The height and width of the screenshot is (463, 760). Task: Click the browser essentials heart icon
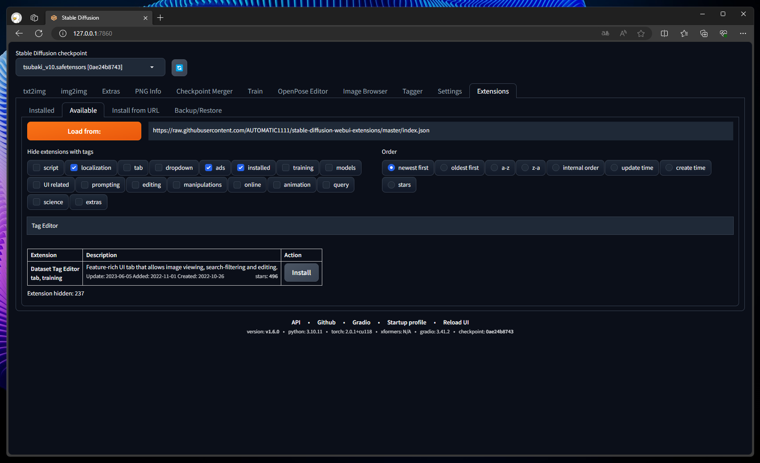coord(723,33)
